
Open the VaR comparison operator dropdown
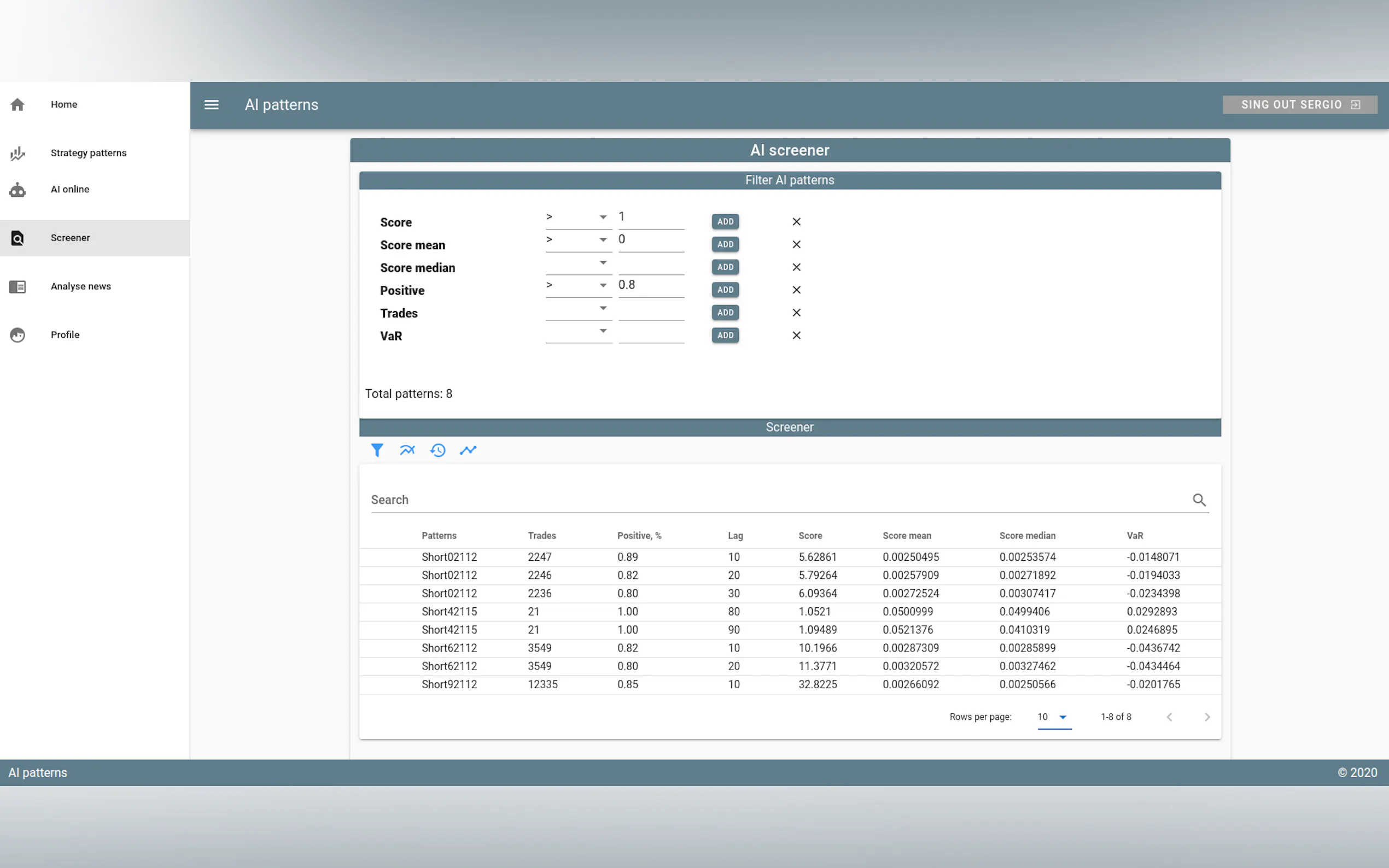(577, 331)
